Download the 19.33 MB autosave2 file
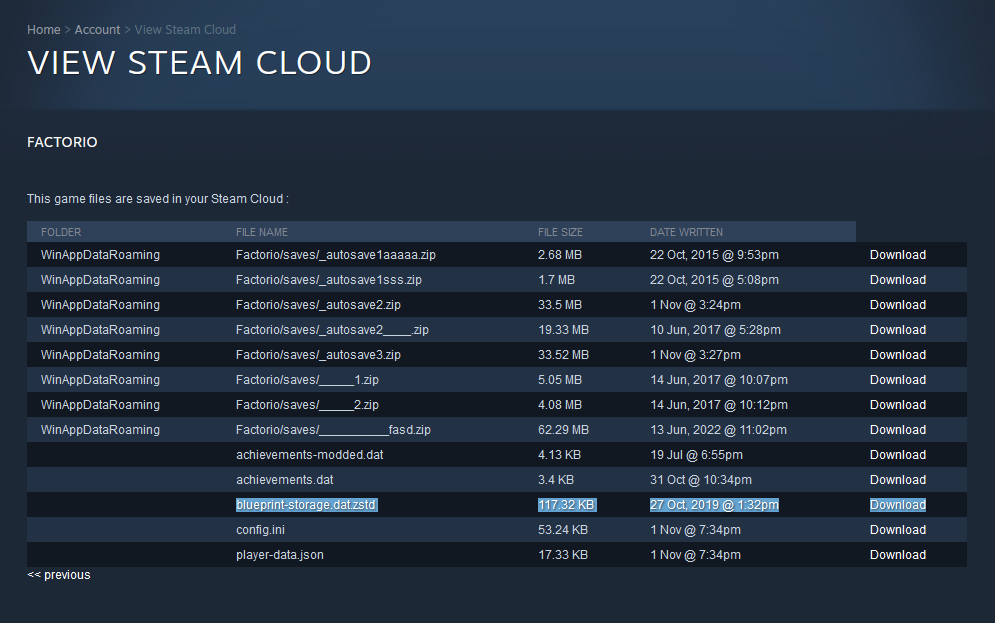The width and height of the screenshot is (995, 623). click(x=897, y=330)
